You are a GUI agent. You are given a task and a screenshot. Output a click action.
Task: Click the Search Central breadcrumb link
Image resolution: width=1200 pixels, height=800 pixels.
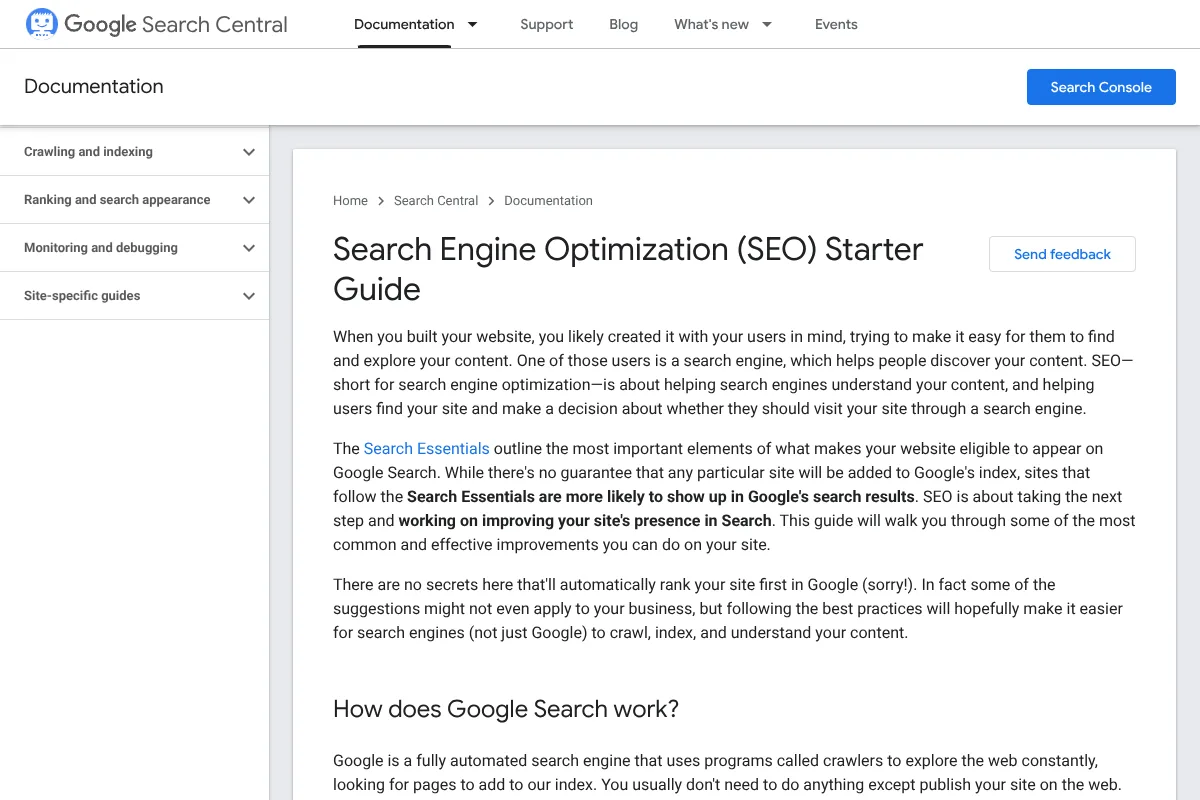pos(436,201)
